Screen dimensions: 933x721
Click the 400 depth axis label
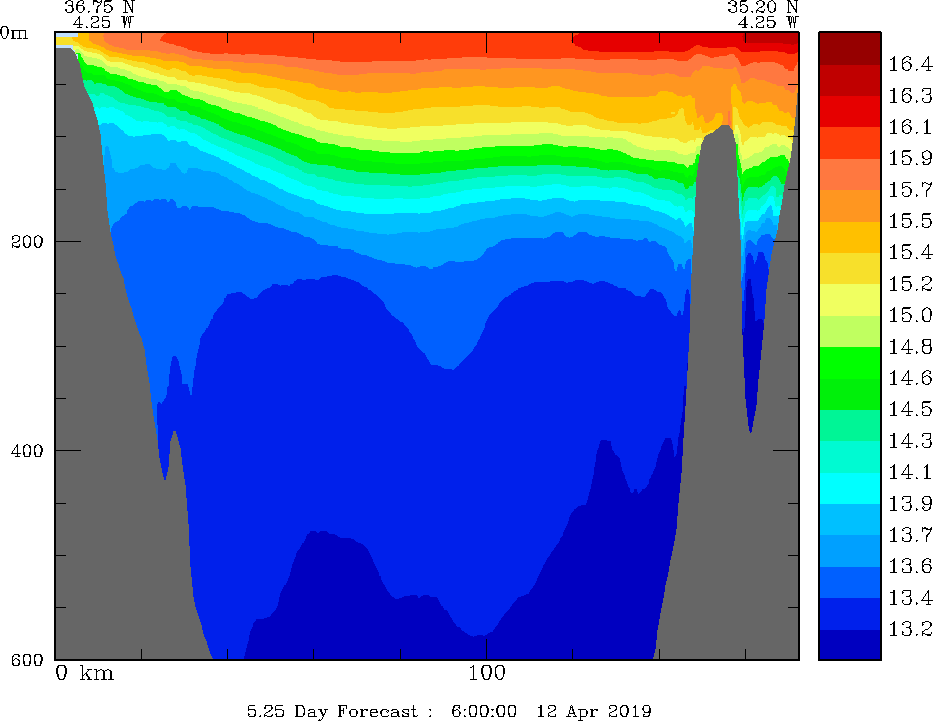[x=27, y=450]
